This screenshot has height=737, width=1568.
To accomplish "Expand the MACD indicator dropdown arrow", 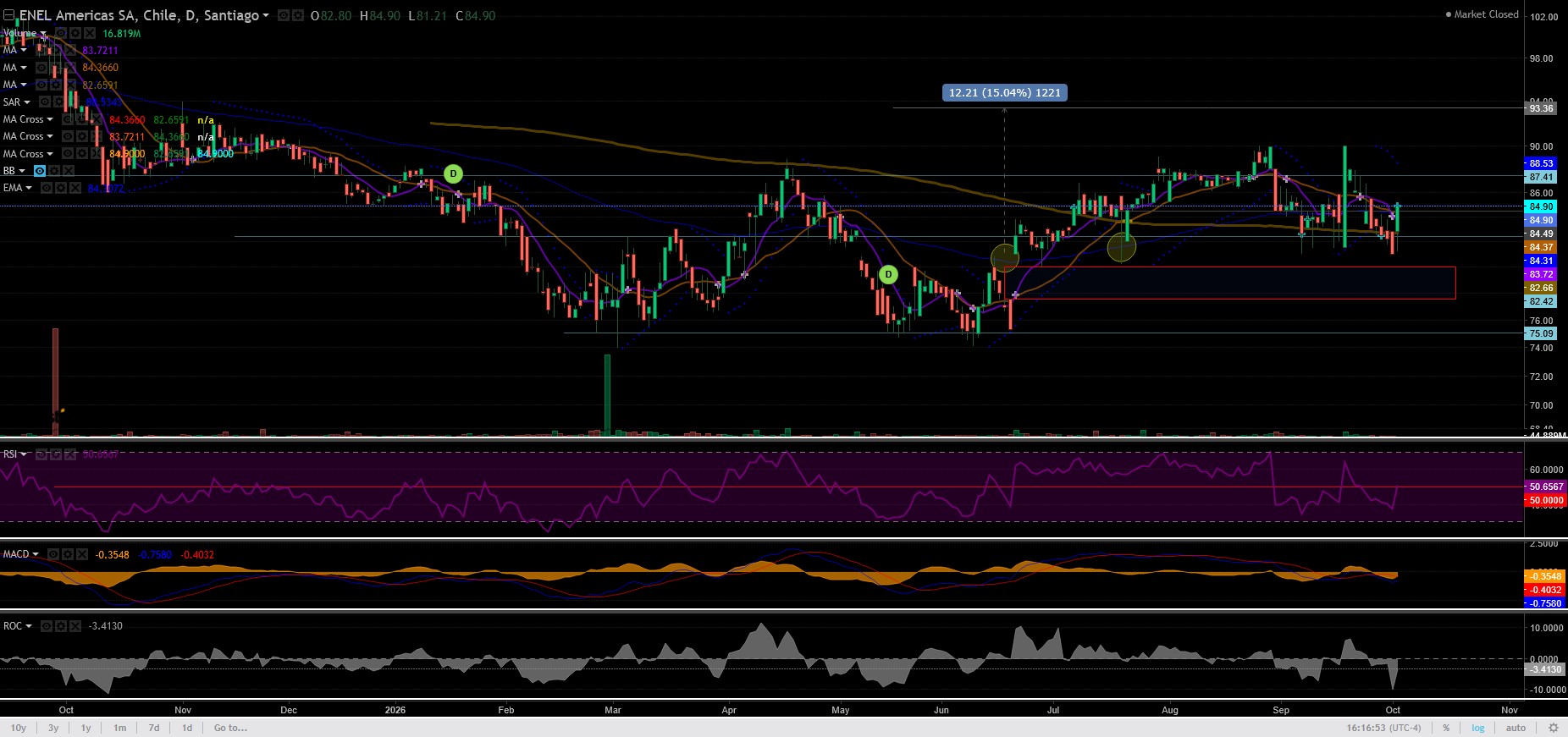I will [36, 554].
